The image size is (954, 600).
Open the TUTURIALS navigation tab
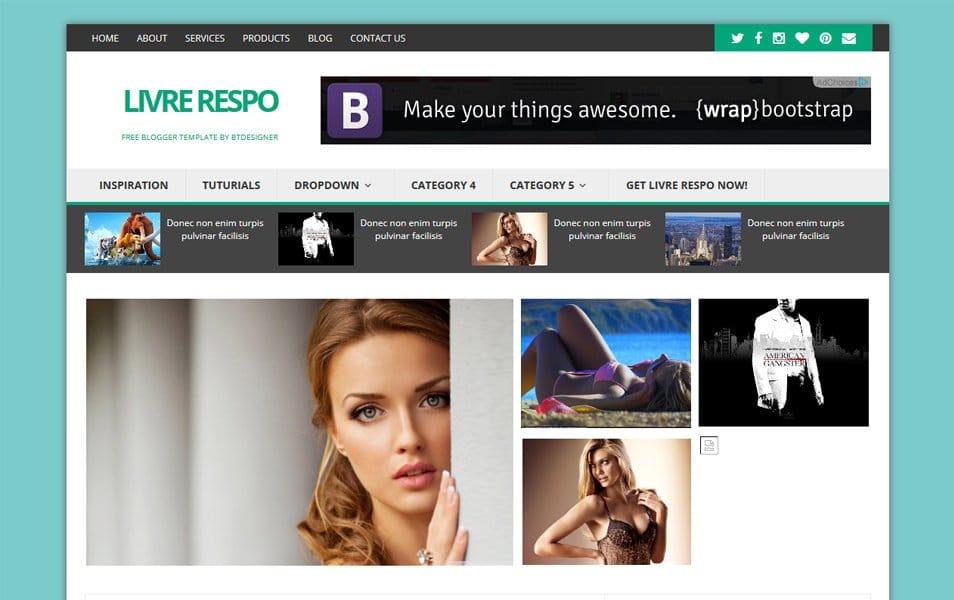[x=231, y=185]
